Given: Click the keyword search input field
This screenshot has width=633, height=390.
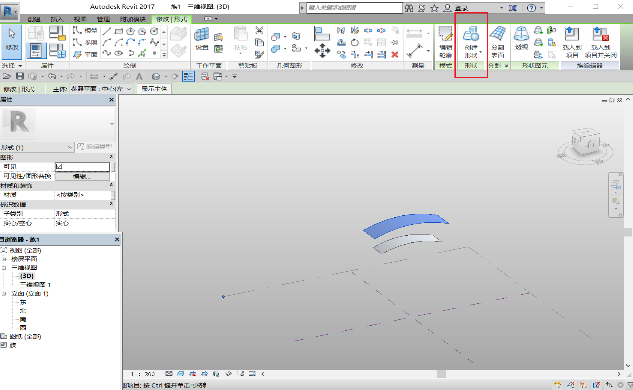Looking at the screenshot, I should pos(354,8).
